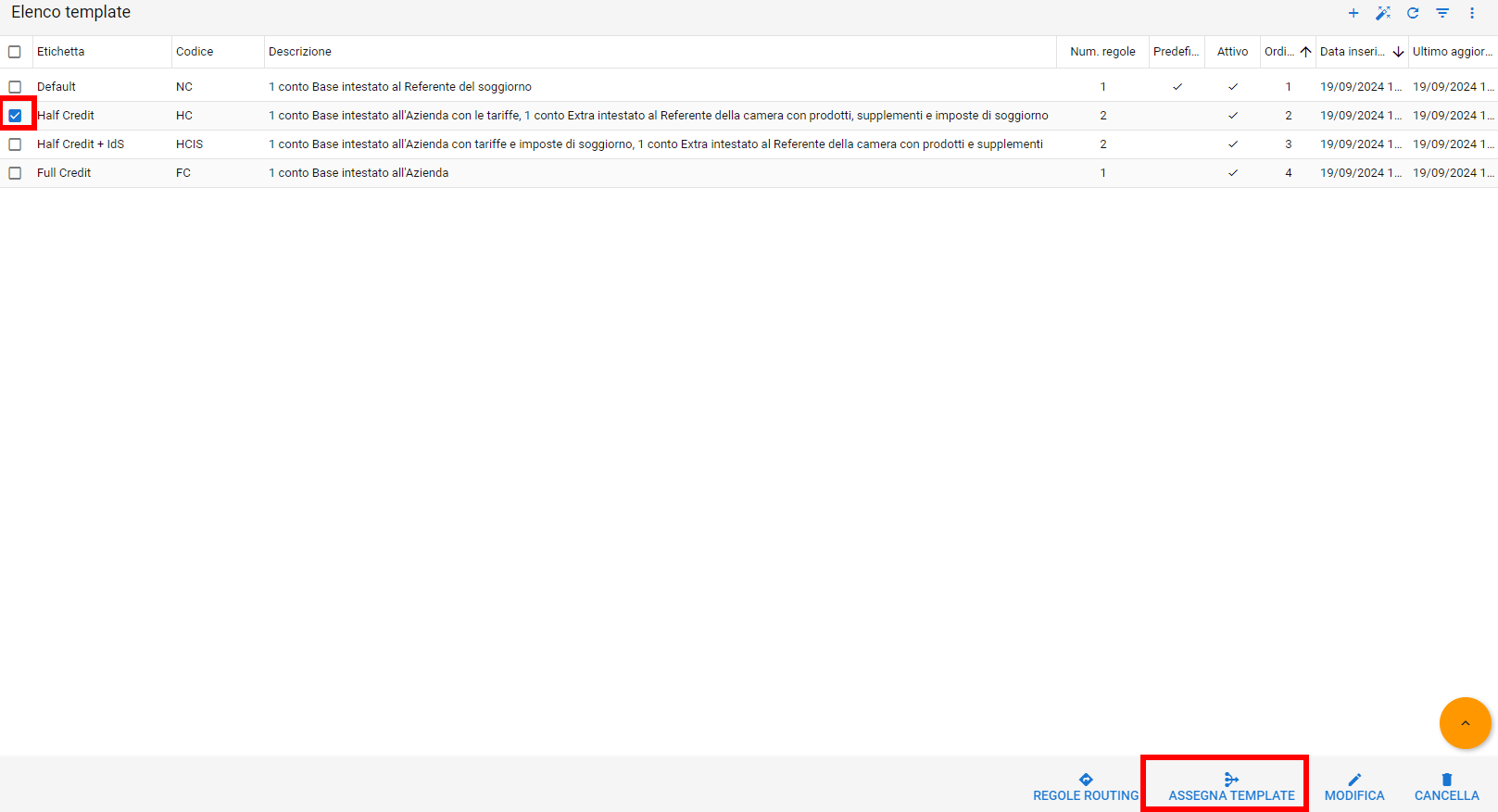Click the Cancella trash button
Screen dimensions: 1498x812
click(1446, 787)
